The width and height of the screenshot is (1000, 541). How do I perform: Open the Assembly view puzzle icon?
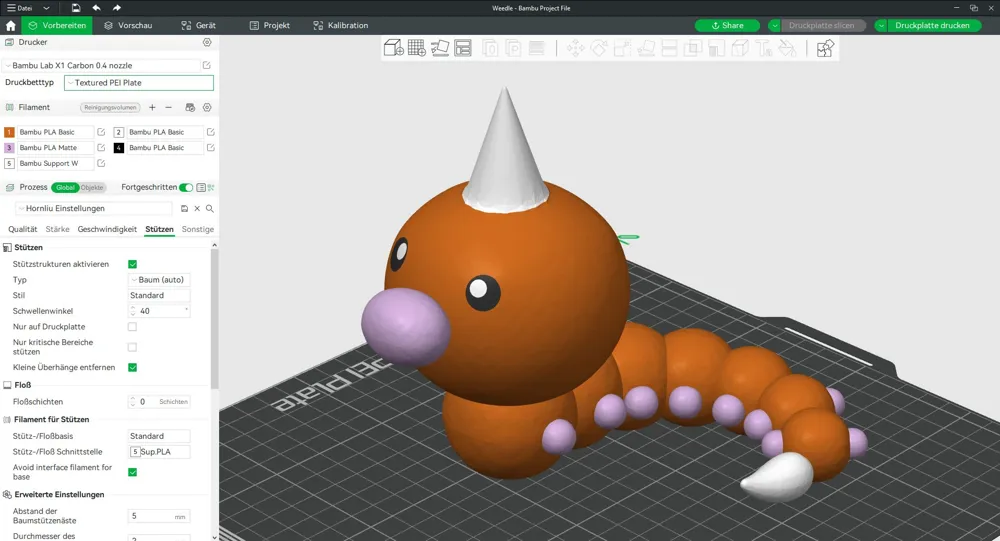pyautogui.click(x=825, y=48)
